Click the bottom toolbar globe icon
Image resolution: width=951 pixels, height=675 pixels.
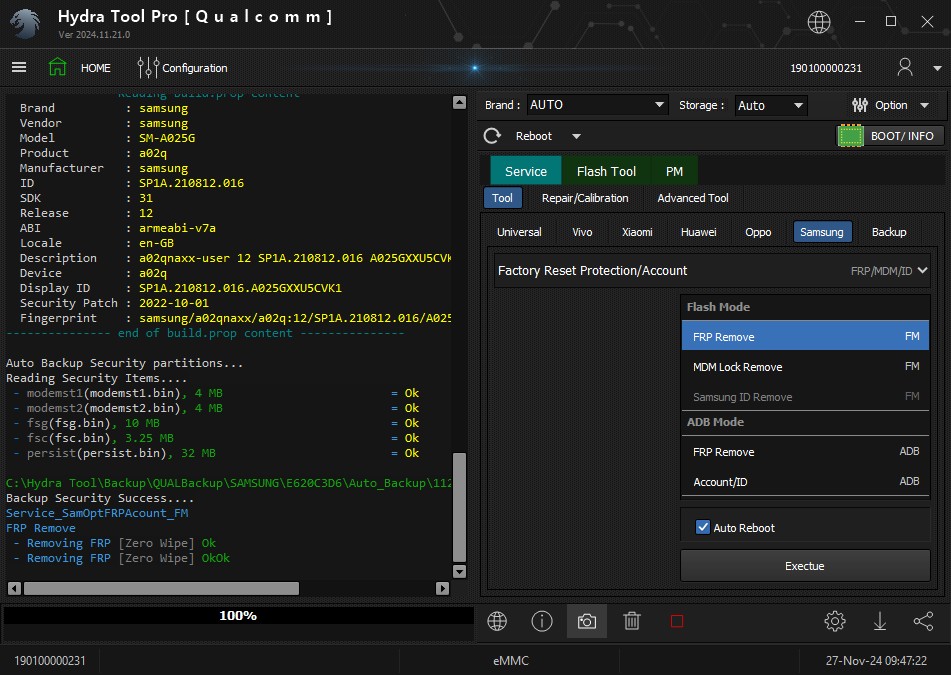[497, 621]
